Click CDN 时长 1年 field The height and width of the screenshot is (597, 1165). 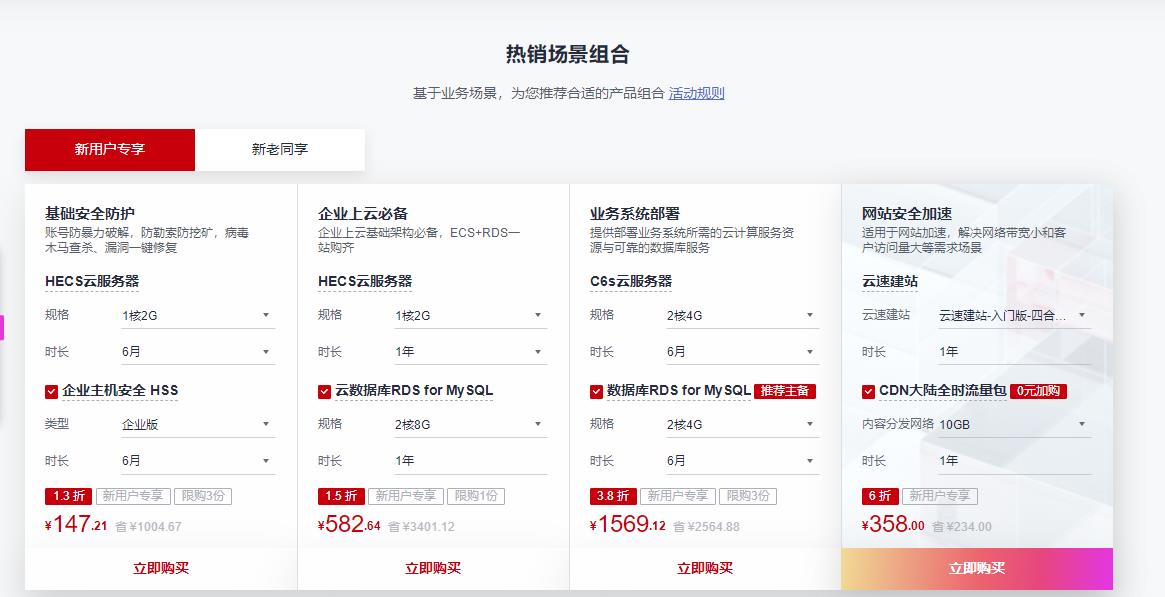point(1014,461)
